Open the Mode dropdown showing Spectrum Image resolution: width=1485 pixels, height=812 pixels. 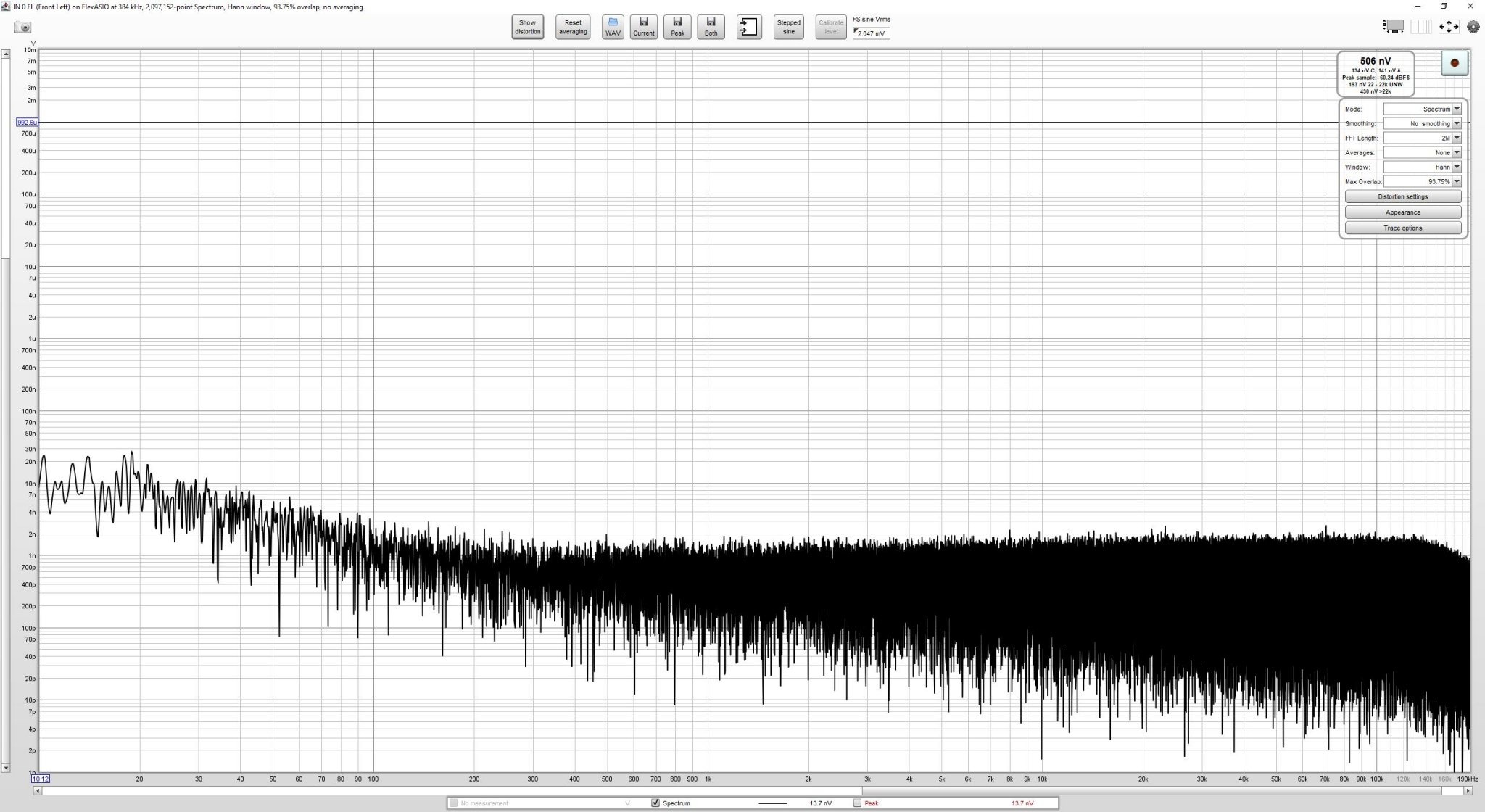1422,109
